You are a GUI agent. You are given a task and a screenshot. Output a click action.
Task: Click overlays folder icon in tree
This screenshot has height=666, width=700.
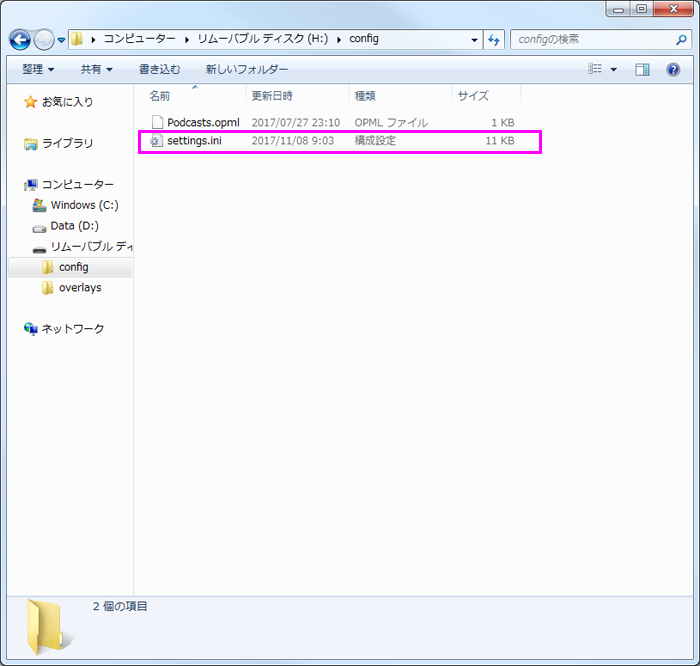[x=47, y=288]
